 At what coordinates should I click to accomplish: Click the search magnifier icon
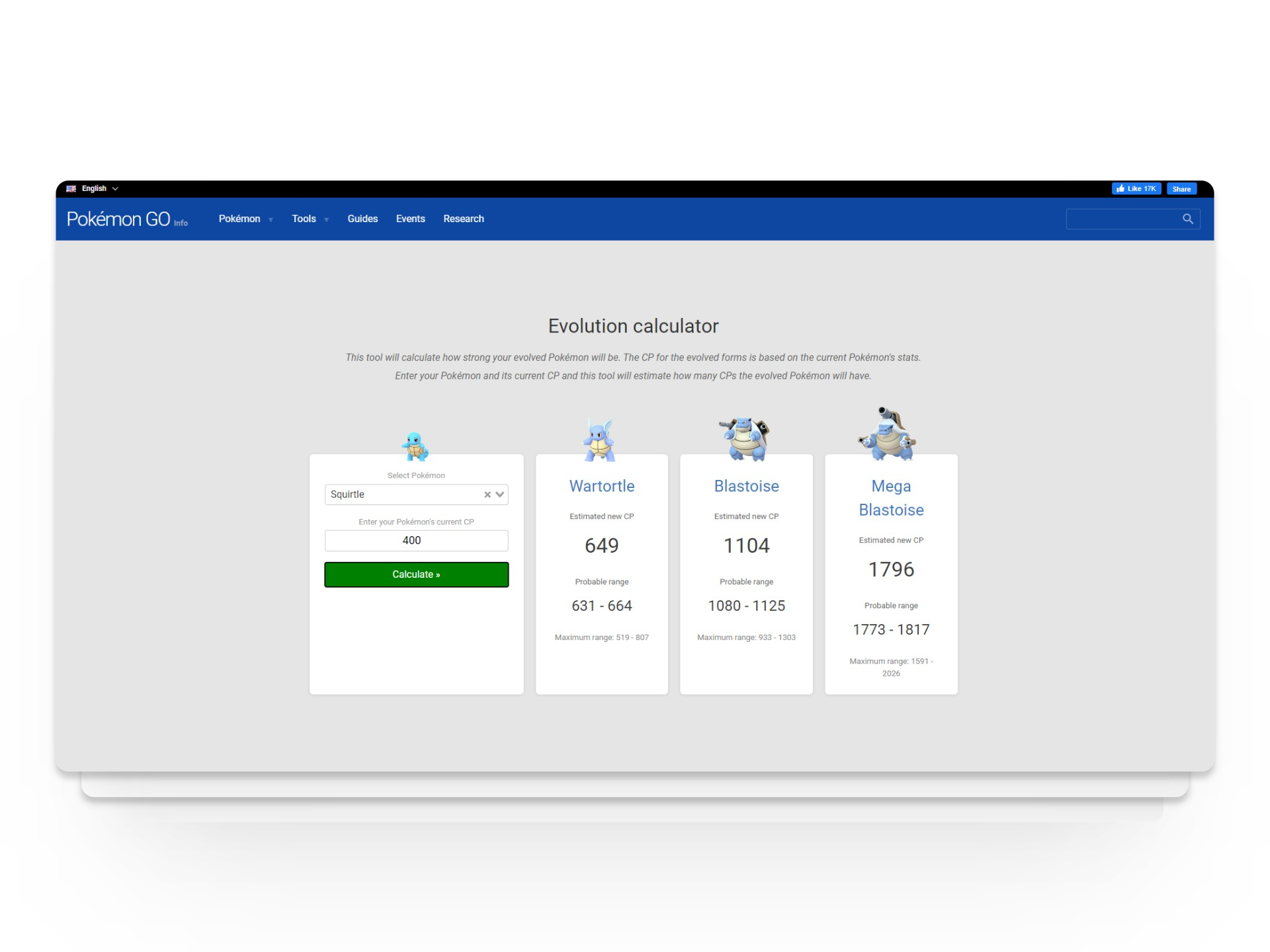coord(1187,219)
